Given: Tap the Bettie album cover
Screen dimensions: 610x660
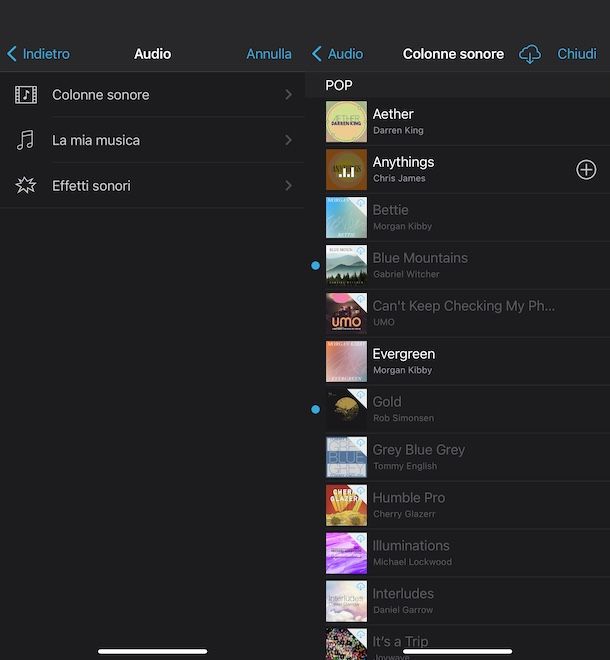Looking at the screenshot, I should (346, 218).
